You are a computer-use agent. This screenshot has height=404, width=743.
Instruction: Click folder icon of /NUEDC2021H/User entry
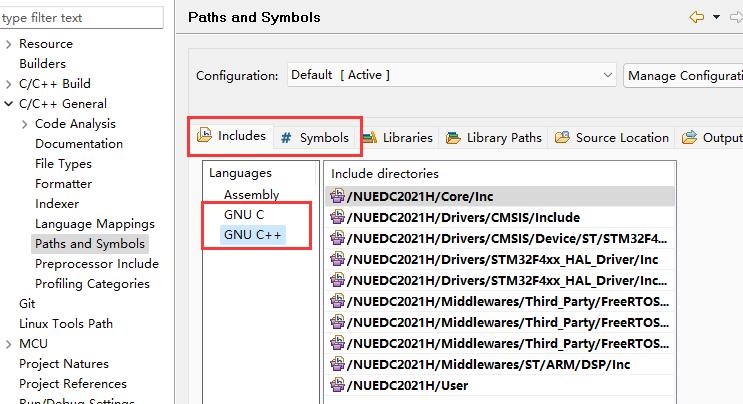point(337,385)
